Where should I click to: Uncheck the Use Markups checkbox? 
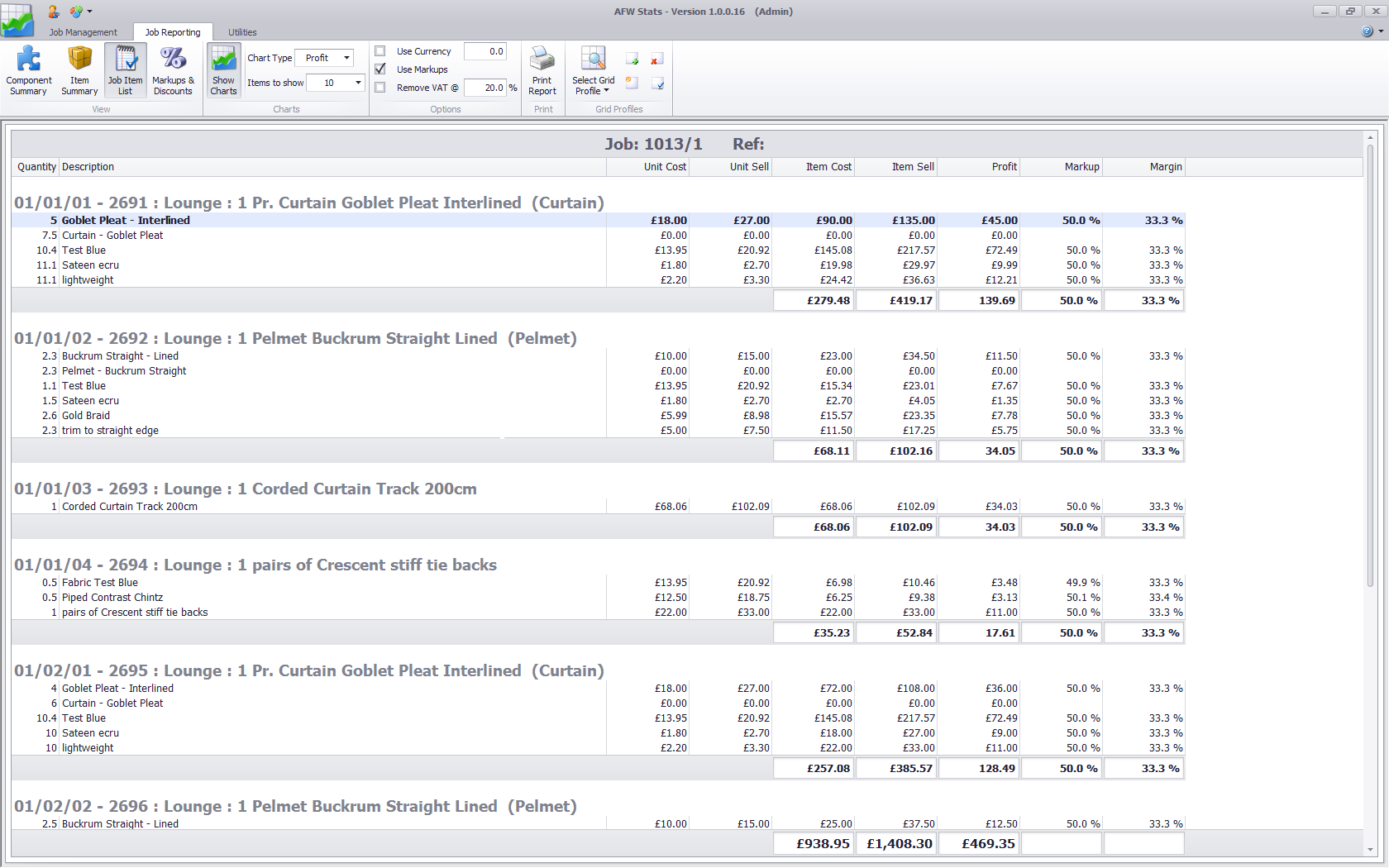click(380, 69)
